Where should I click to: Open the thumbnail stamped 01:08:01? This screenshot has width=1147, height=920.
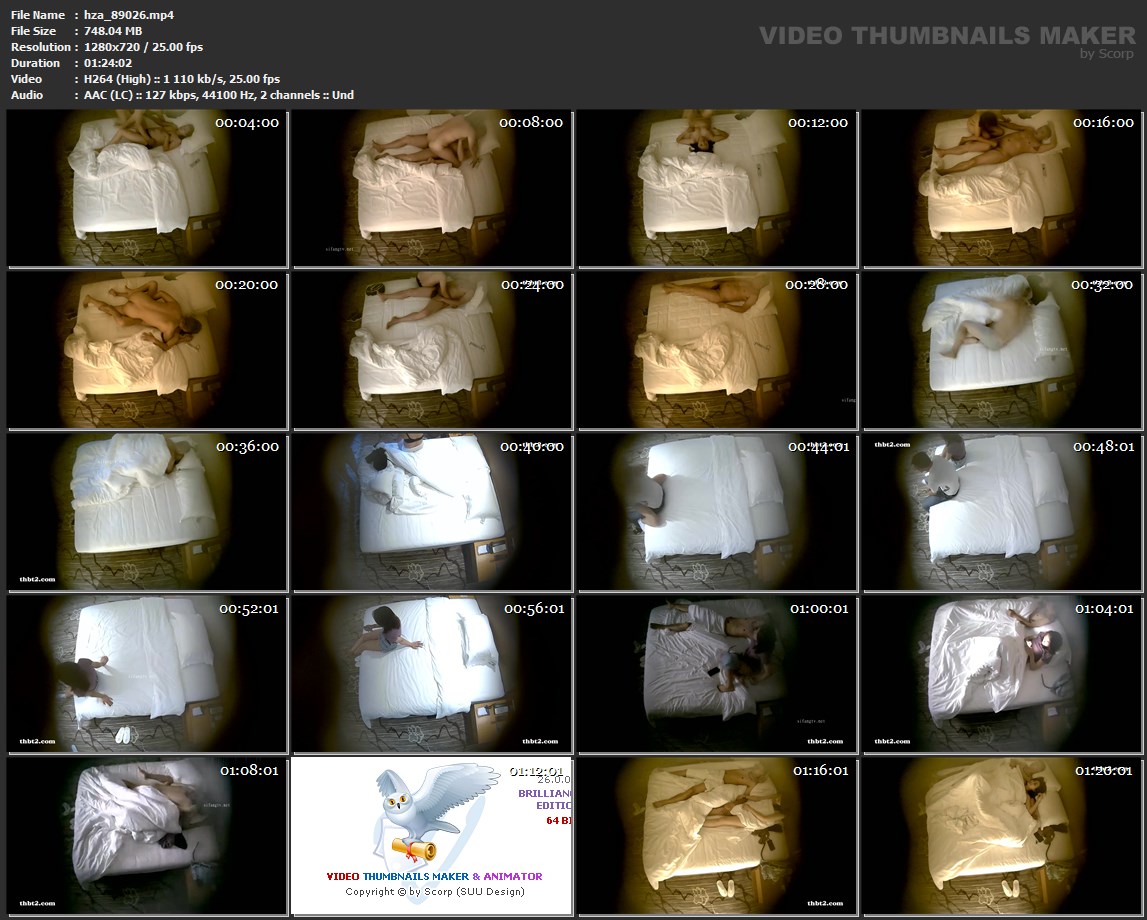pos(147,836)
